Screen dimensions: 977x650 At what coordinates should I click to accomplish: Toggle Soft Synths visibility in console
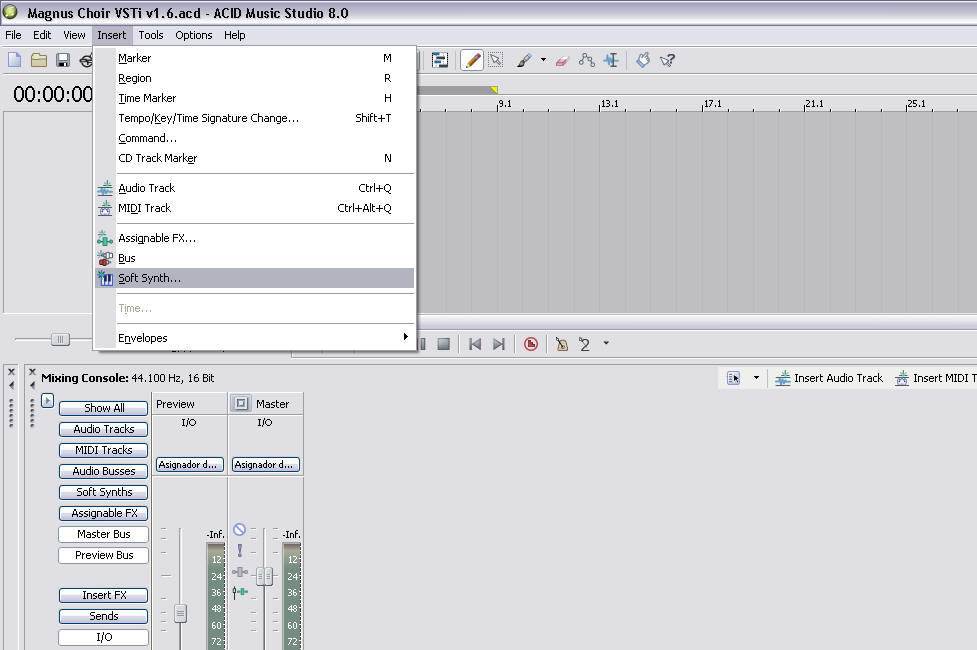[103, 492]
